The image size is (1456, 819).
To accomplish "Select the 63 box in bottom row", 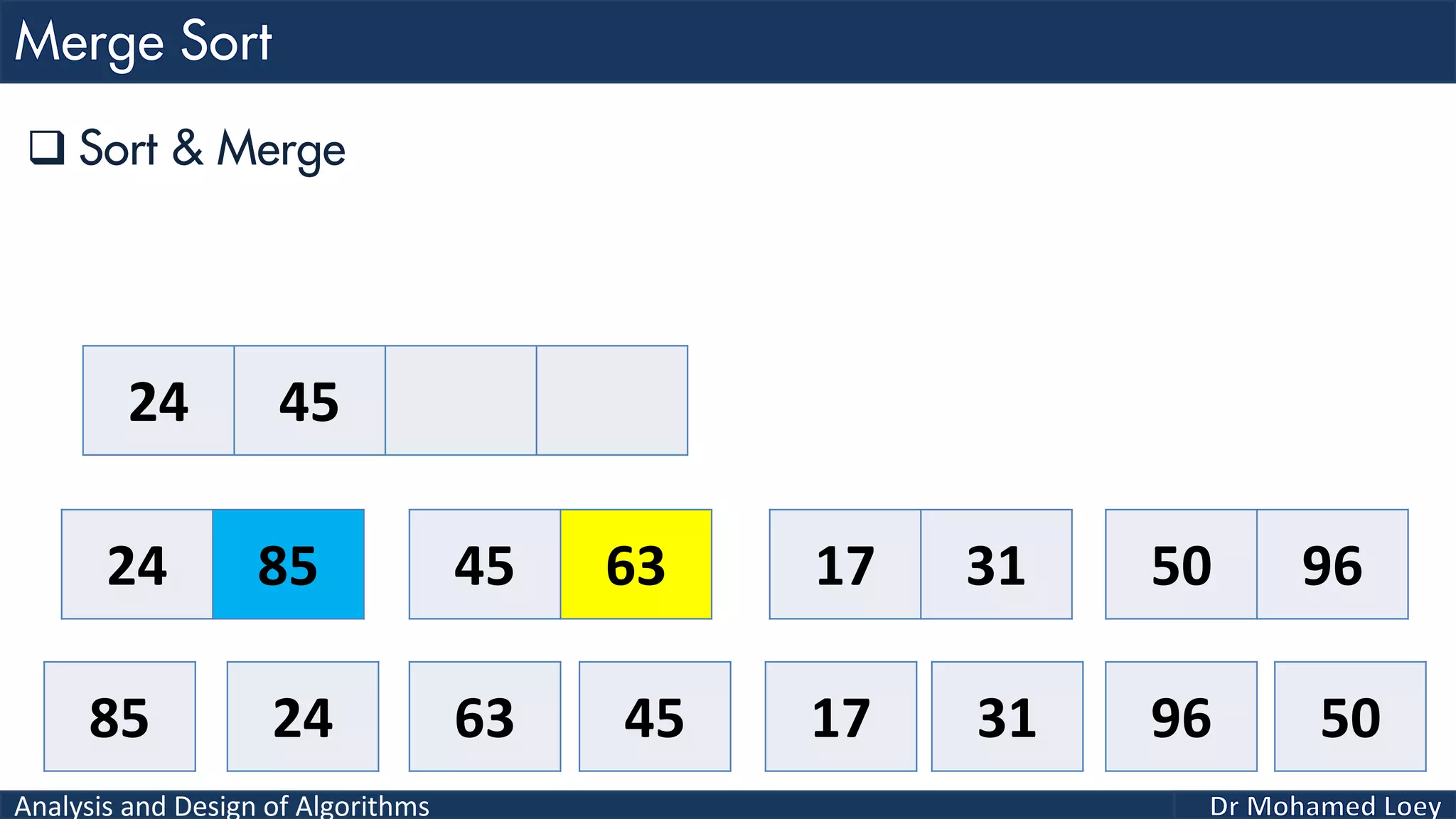I will pos(485,717).
